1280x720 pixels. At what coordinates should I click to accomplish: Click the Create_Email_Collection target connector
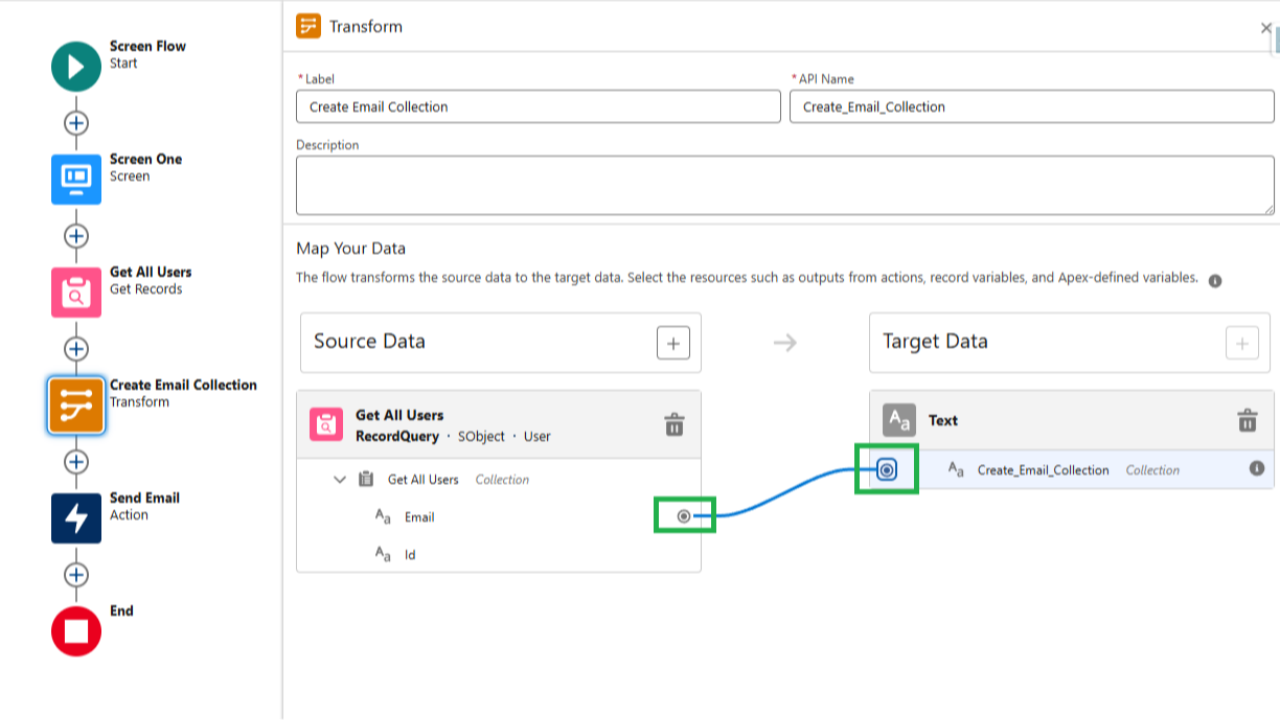tap(887, 469)
